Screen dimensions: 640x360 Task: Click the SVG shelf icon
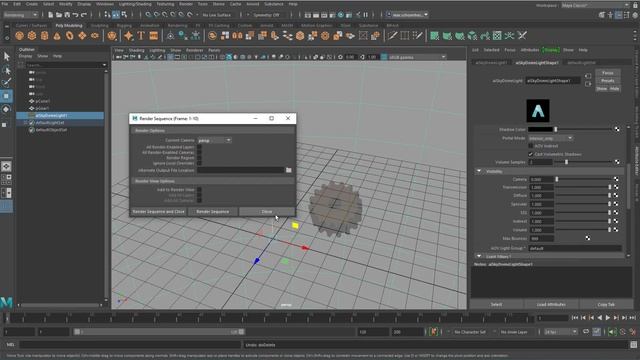[x=153, y=36]
